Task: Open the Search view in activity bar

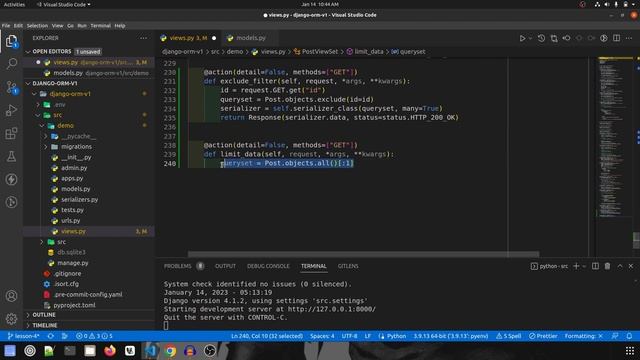Action: point(11,64)
